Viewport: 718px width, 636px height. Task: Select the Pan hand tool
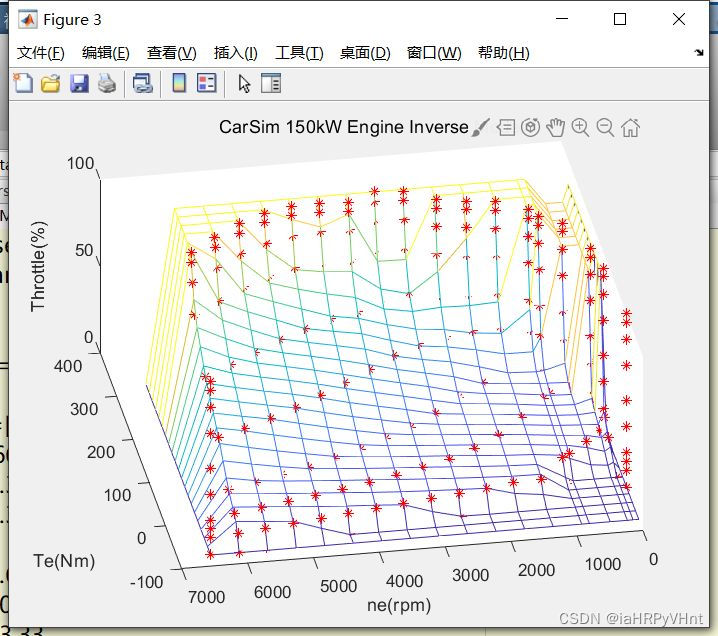[x=555, y=127]
